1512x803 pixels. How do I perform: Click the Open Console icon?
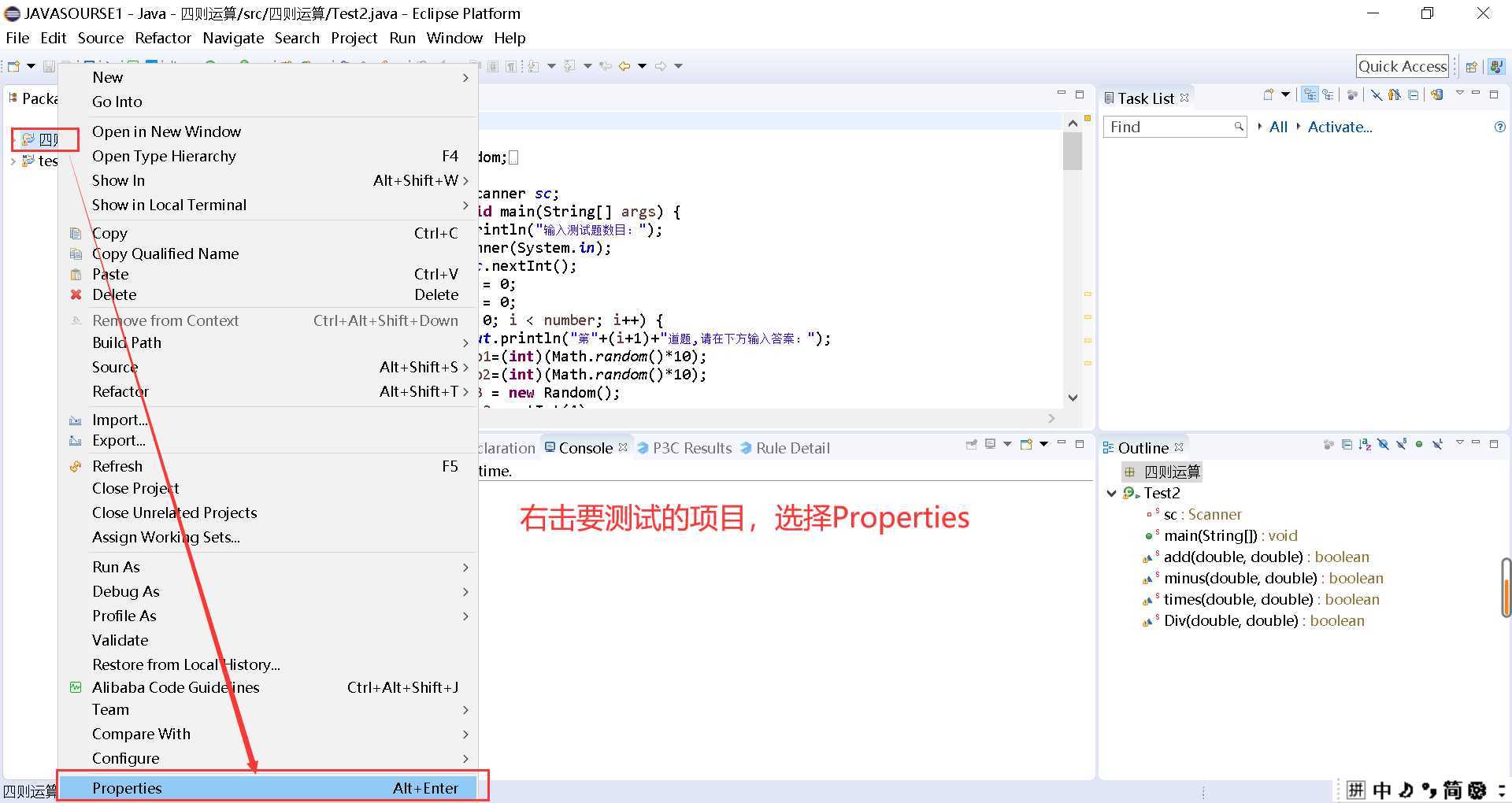(x=1026, y=444)
